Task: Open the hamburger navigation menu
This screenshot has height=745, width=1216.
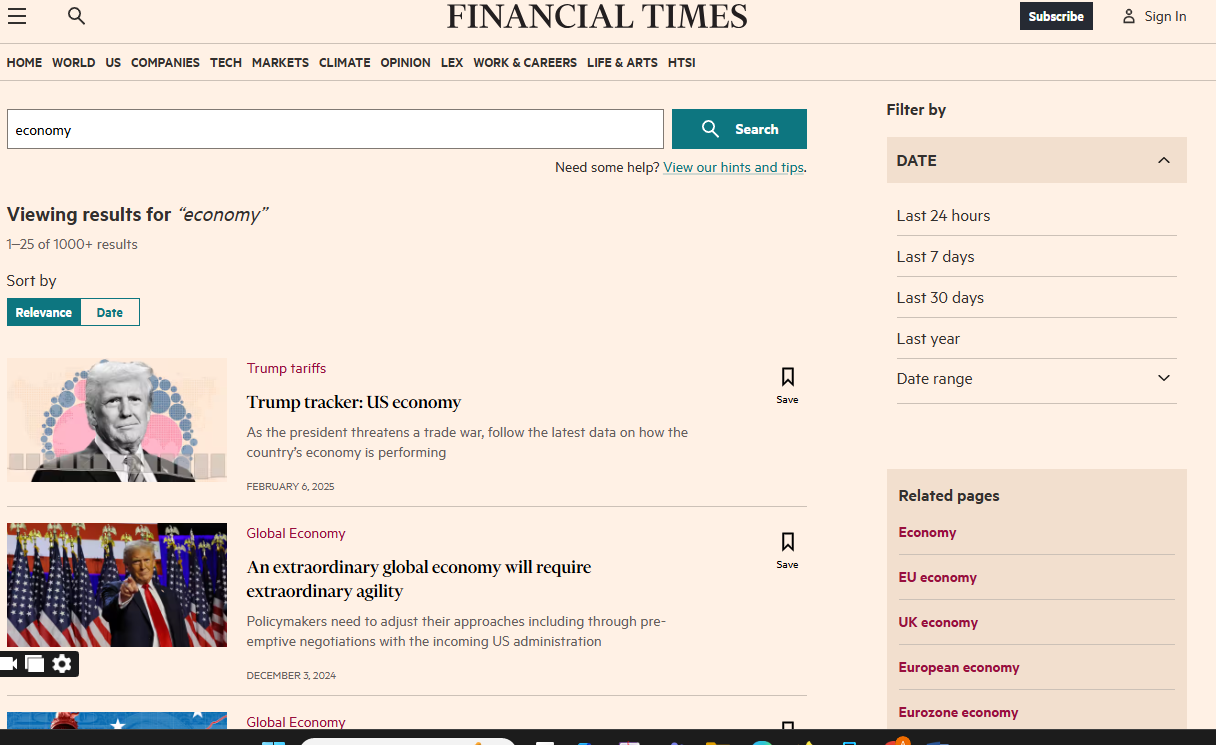Action: tap(17, 16)
